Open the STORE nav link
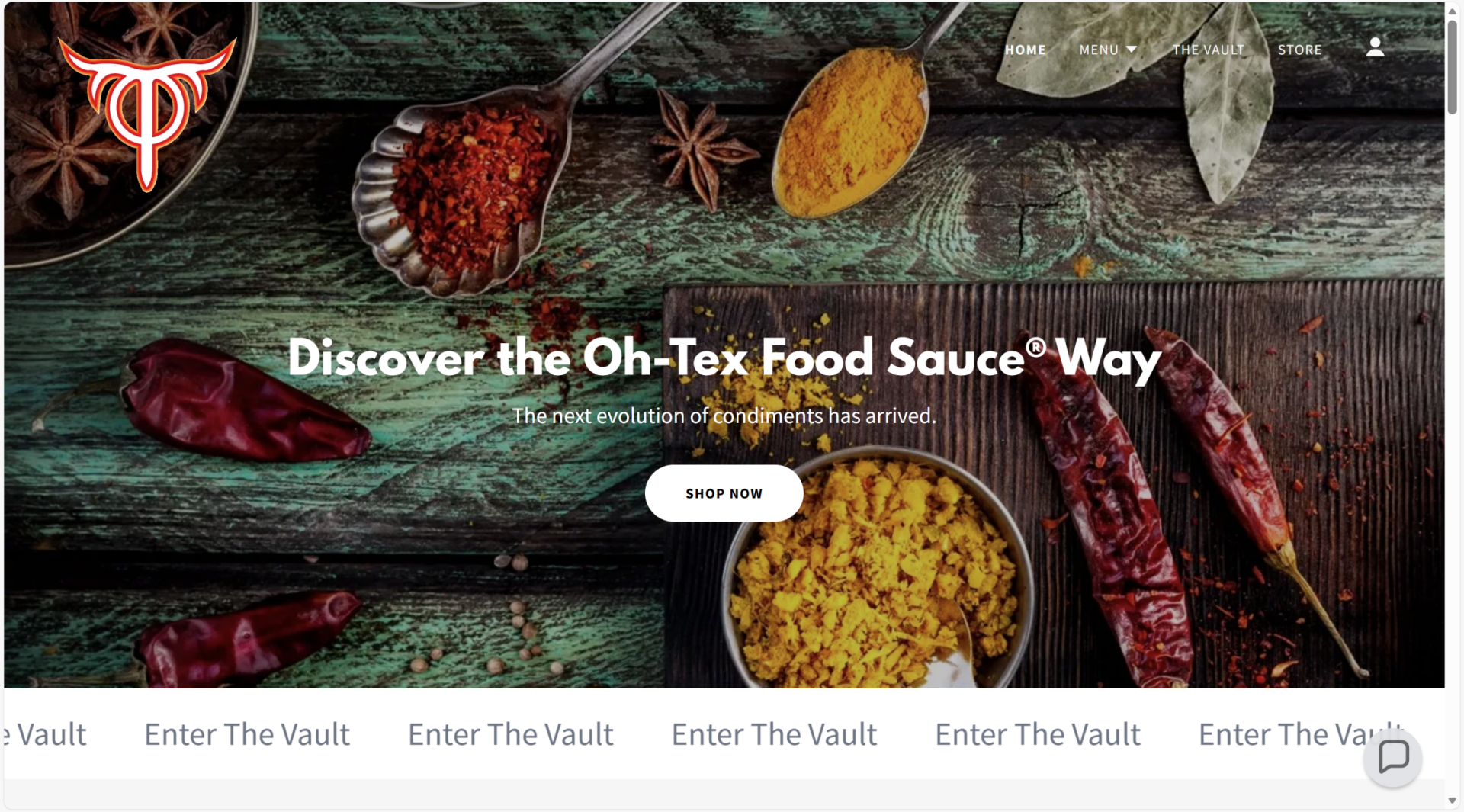Image resolution: width=1464 pixels, height=812 pixels. 1299,50
